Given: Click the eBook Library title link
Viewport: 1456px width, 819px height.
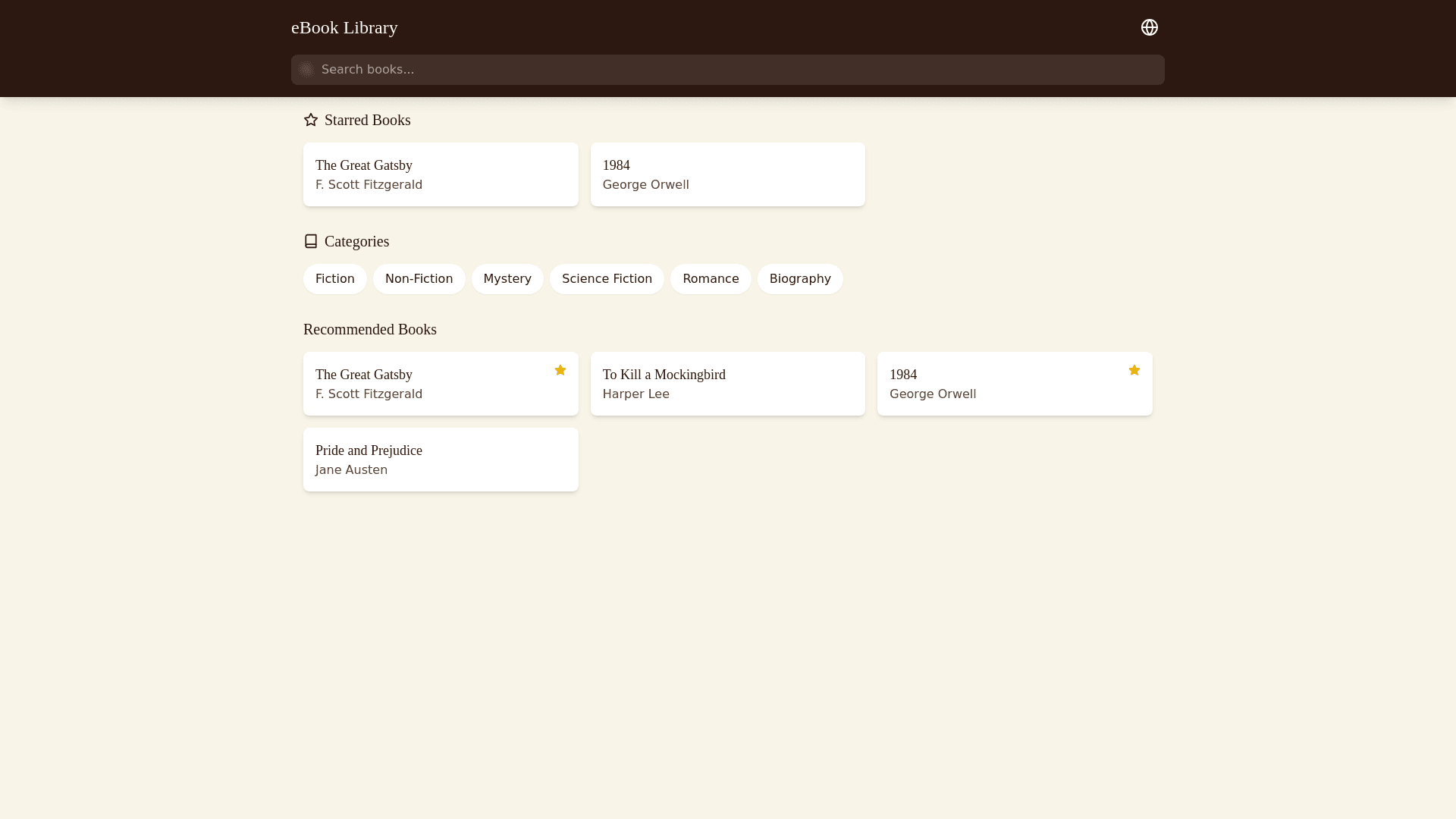Looking at the screenshot, I should (344, 27).
